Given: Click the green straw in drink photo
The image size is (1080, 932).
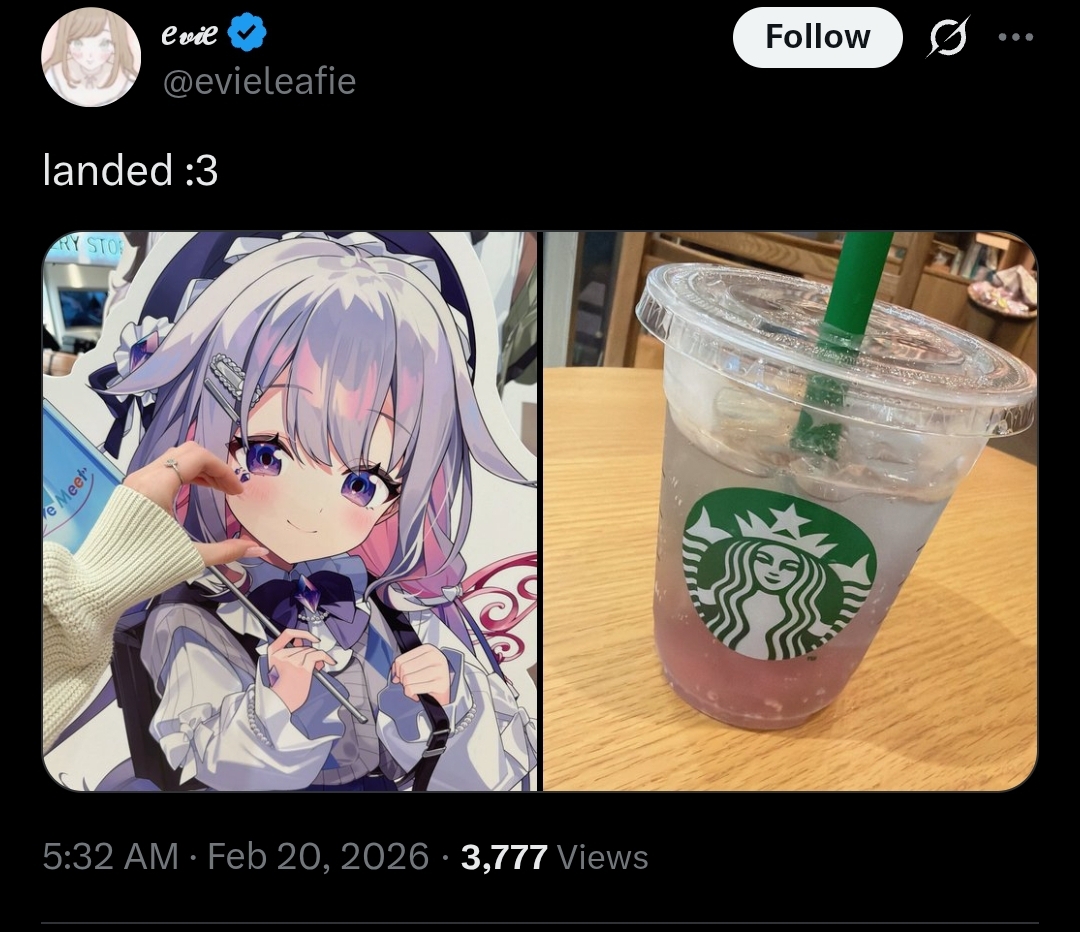Looking at the screenshot, I should point(843,331).
